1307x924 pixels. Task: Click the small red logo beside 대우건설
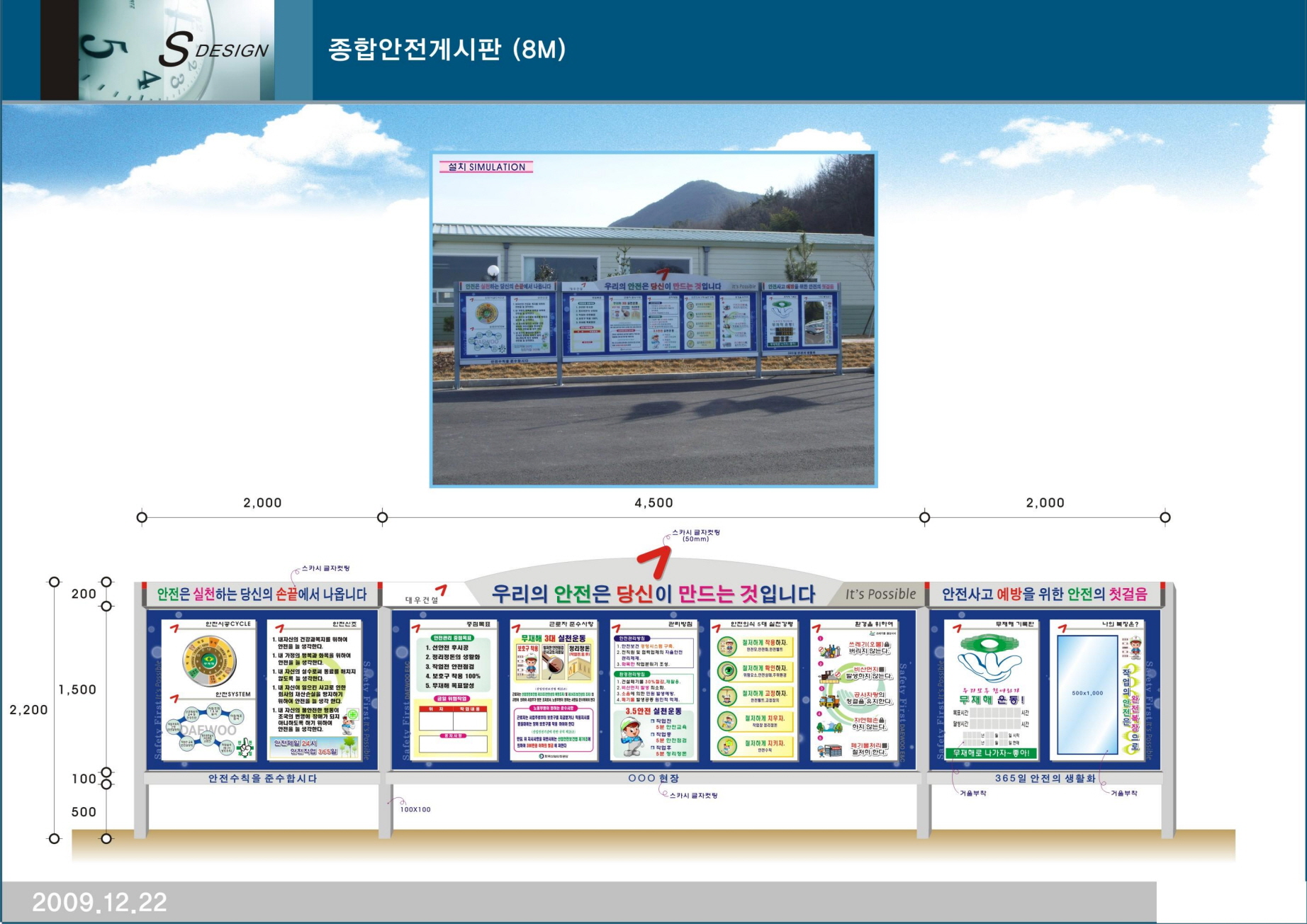[441, 592]
